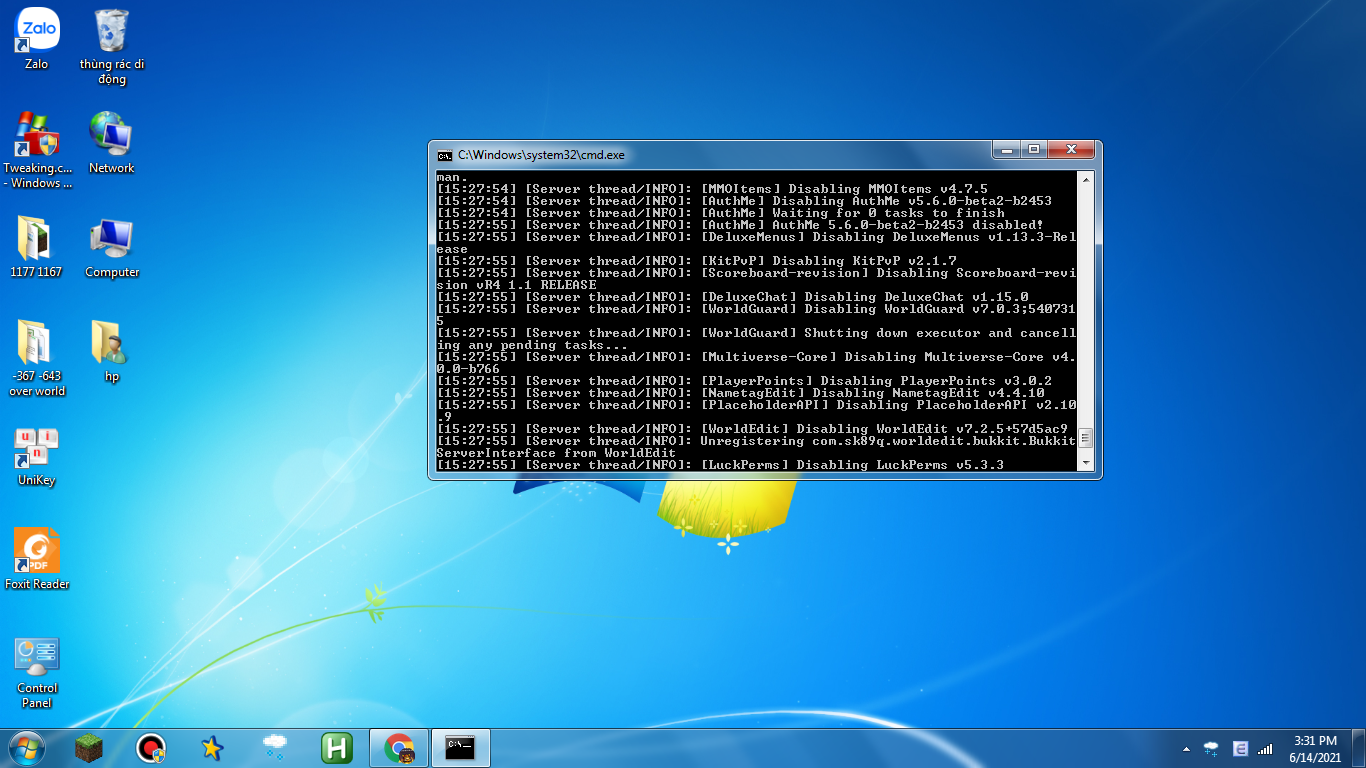The width and height of the screenshot is (1366, 768).
Task: Expand hidden system tray icons arrow
Action: [x=1186, y=748]
